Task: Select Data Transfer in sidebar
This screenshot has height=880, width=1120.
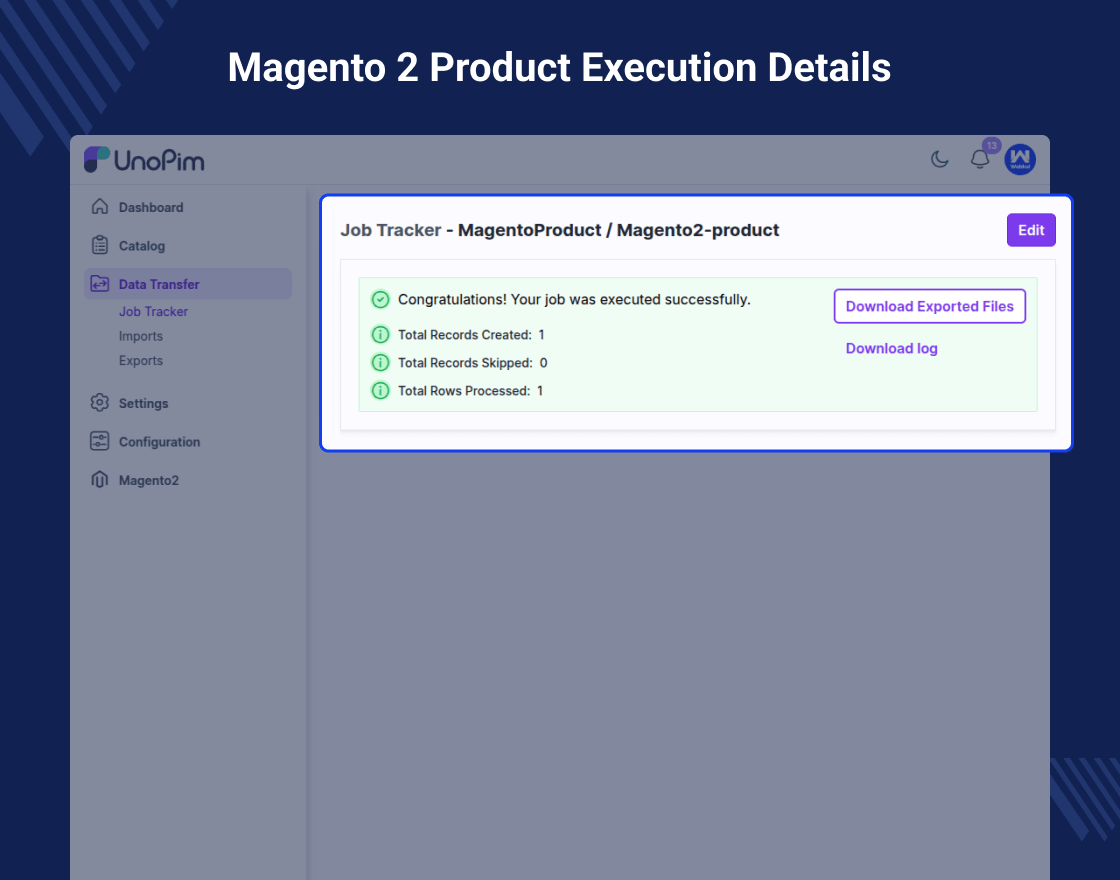Action: 188,284
